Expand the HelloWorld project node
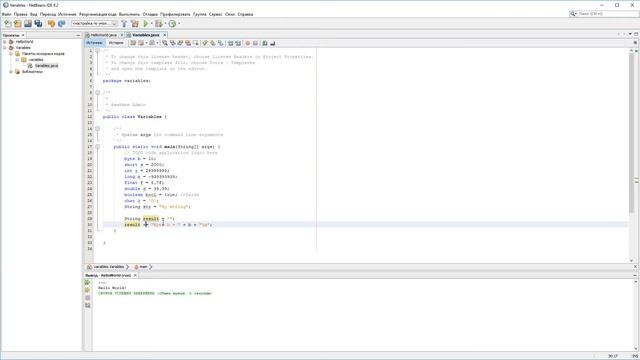Viewport: 640px width, 360px height. pyautogui.click(x=5, y=42)
